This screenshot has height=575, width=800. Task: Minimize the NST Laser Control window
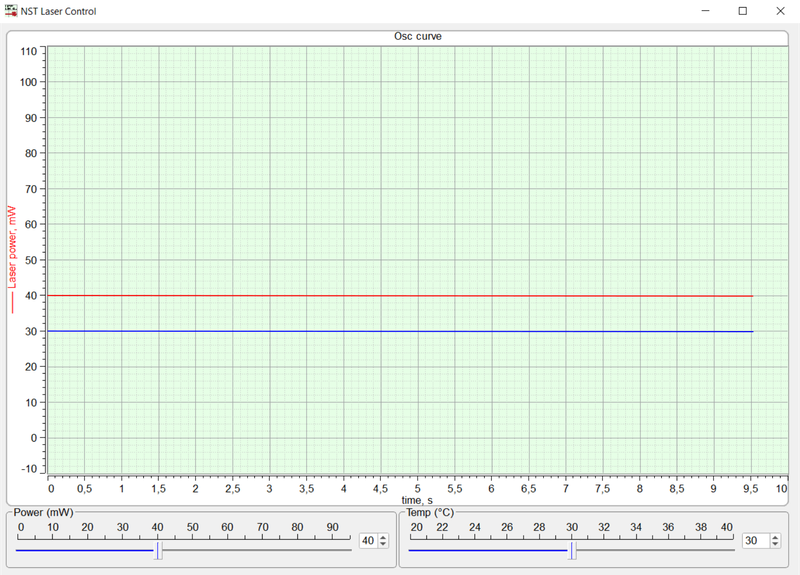[706, 11]
